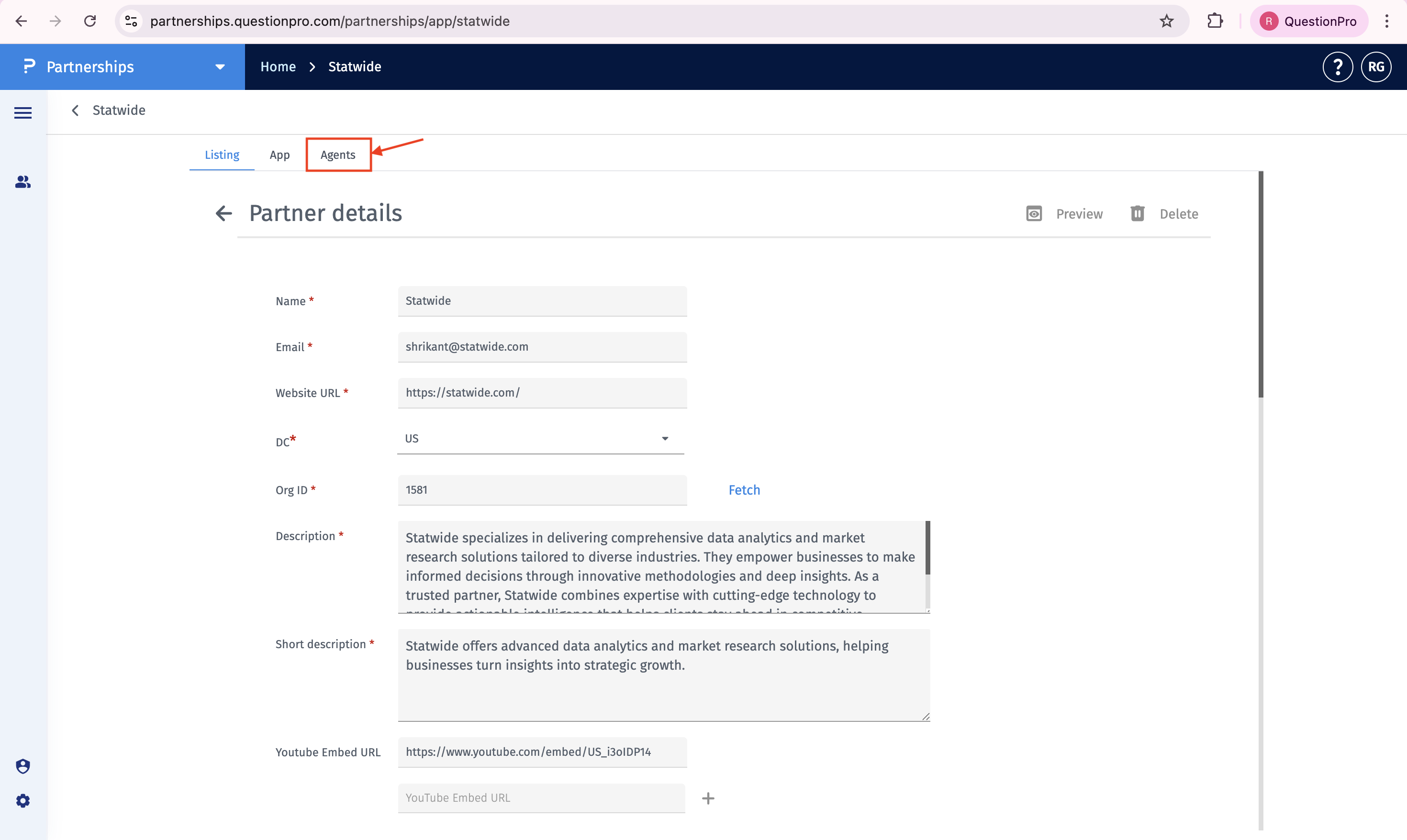
Task: Switch to the App tab
Action: point(279,155)
